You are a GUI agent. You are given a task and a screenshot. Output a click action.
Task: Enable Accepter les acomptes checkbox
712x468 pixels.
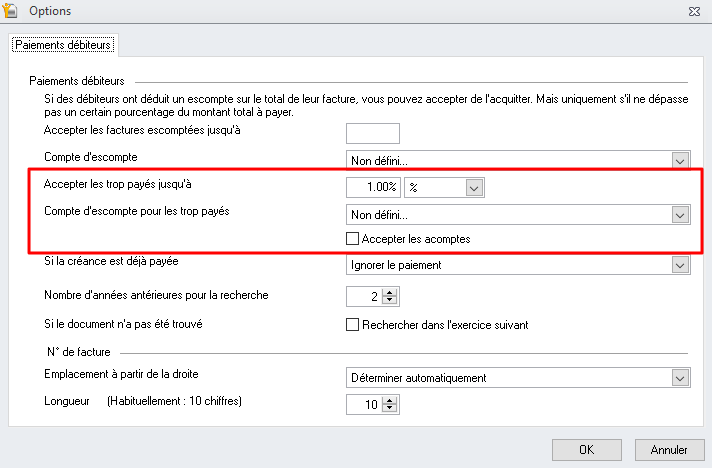tap(352, 239)
